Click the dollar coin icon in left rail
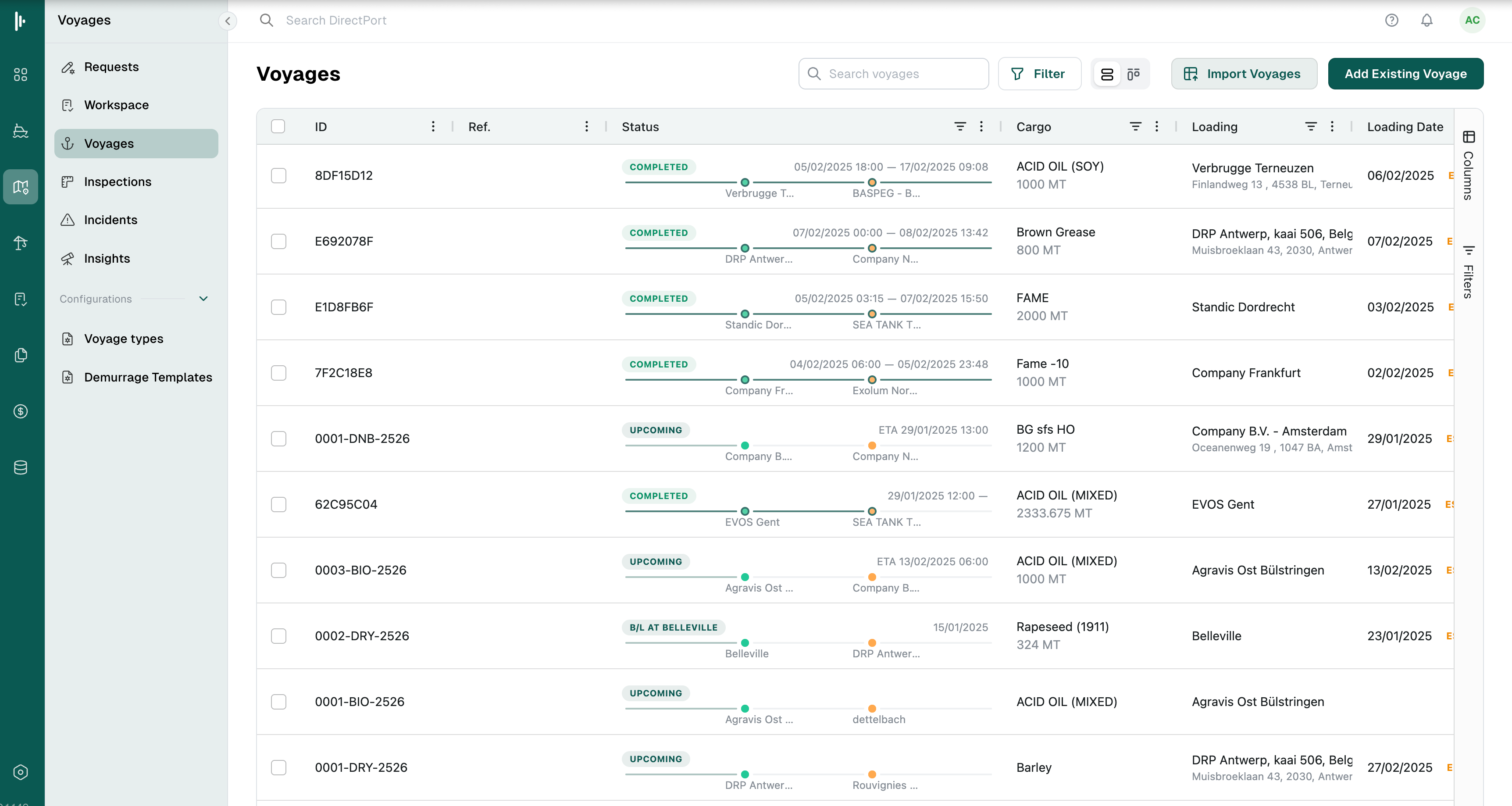The width and height of the screenshot is (1512, 806). [x=21, y=411]
